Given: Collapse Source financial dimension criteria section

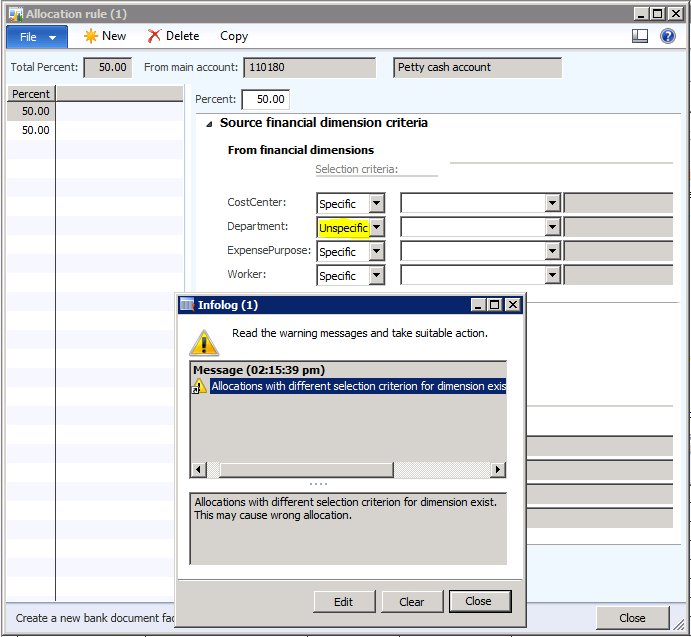Looking at the screenshot, I should [x=209, y=124].
